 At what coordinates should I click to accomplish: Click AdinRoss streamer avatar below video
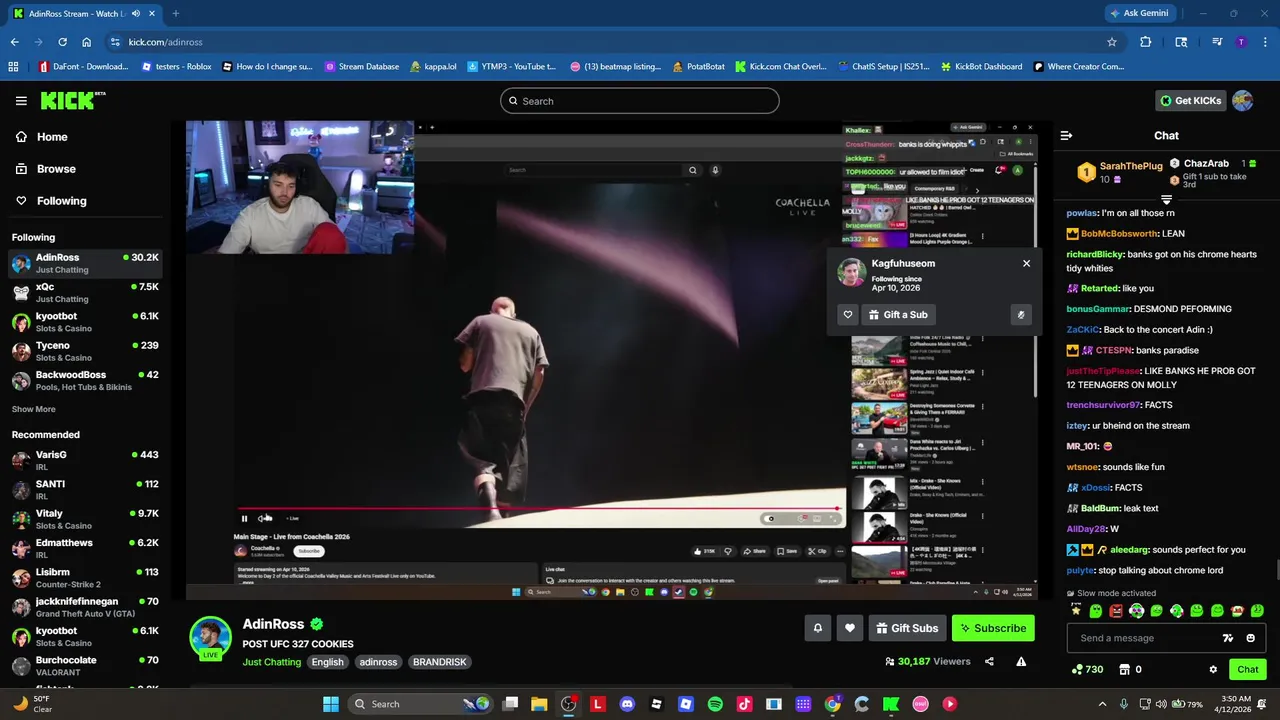[211, 638]
